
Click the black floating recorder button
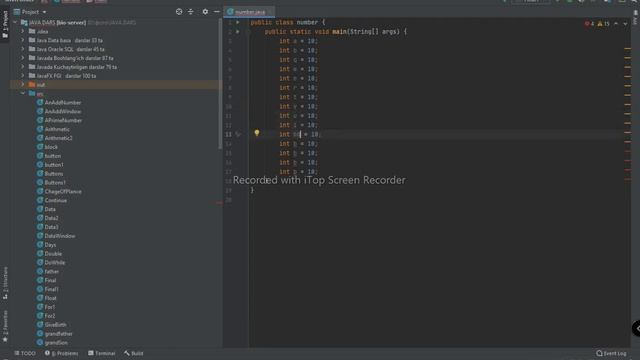(x=636, y=329)
